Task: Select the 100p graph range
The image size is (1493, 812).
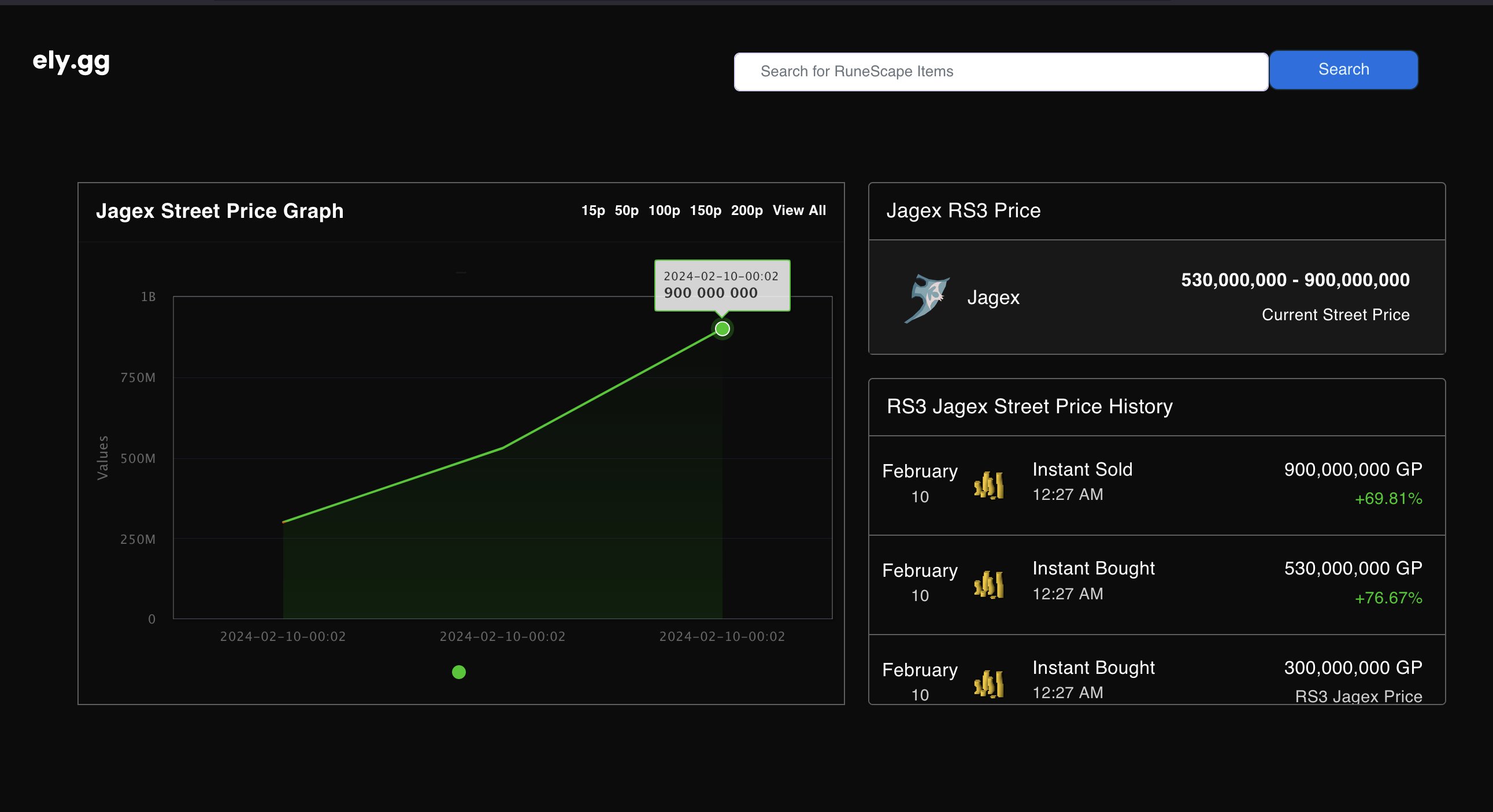Action: pos(664,210)
